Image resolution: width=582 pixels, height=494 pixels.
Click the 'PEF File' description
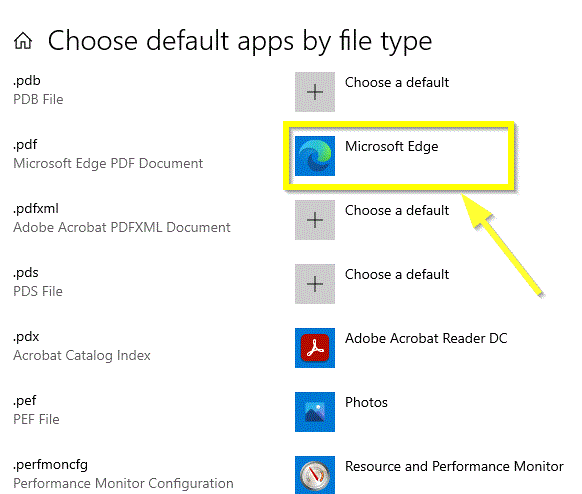(x=36, y=419)
